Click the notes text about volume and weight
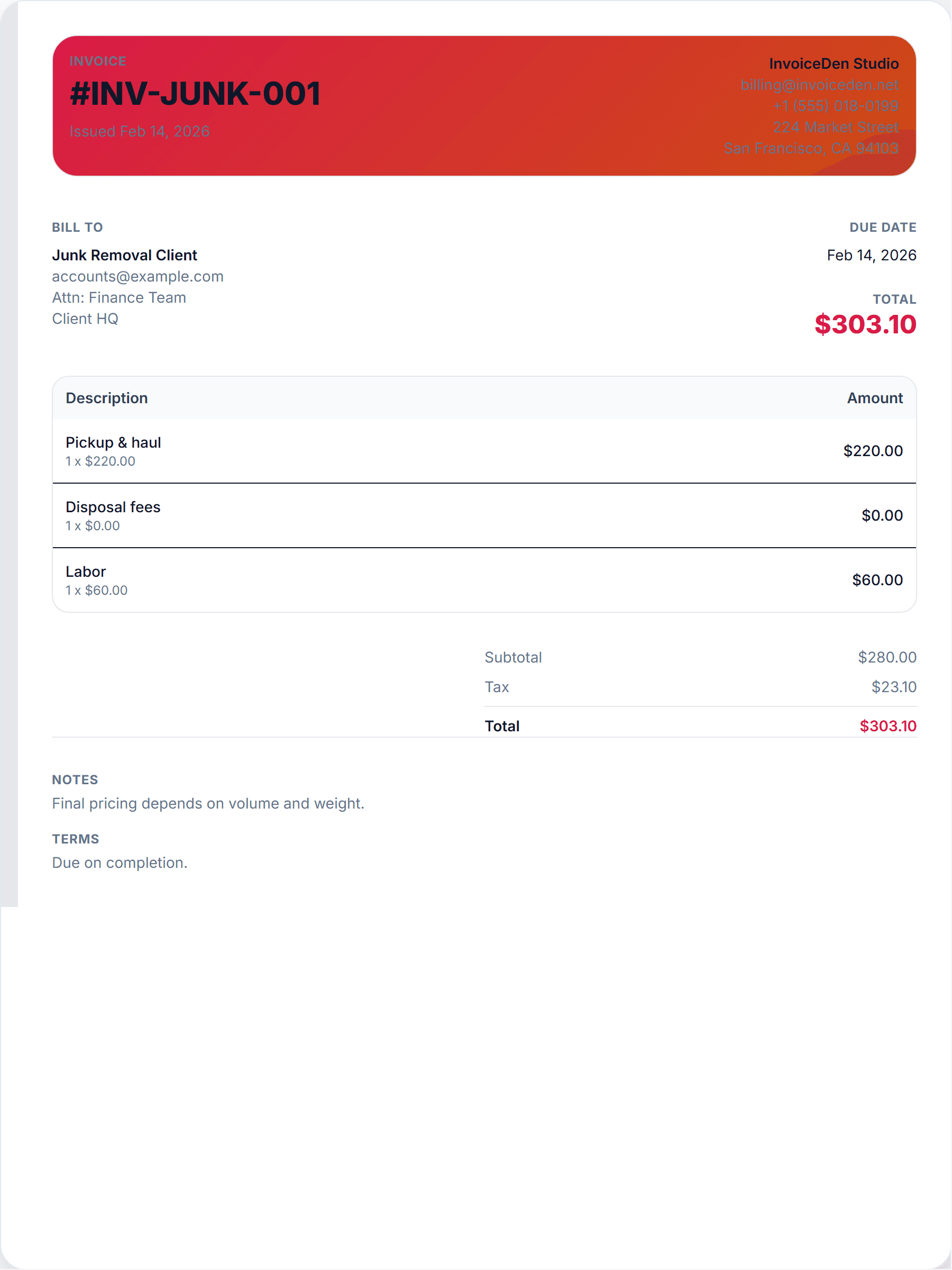The image size is (952, 1270). 208,803
